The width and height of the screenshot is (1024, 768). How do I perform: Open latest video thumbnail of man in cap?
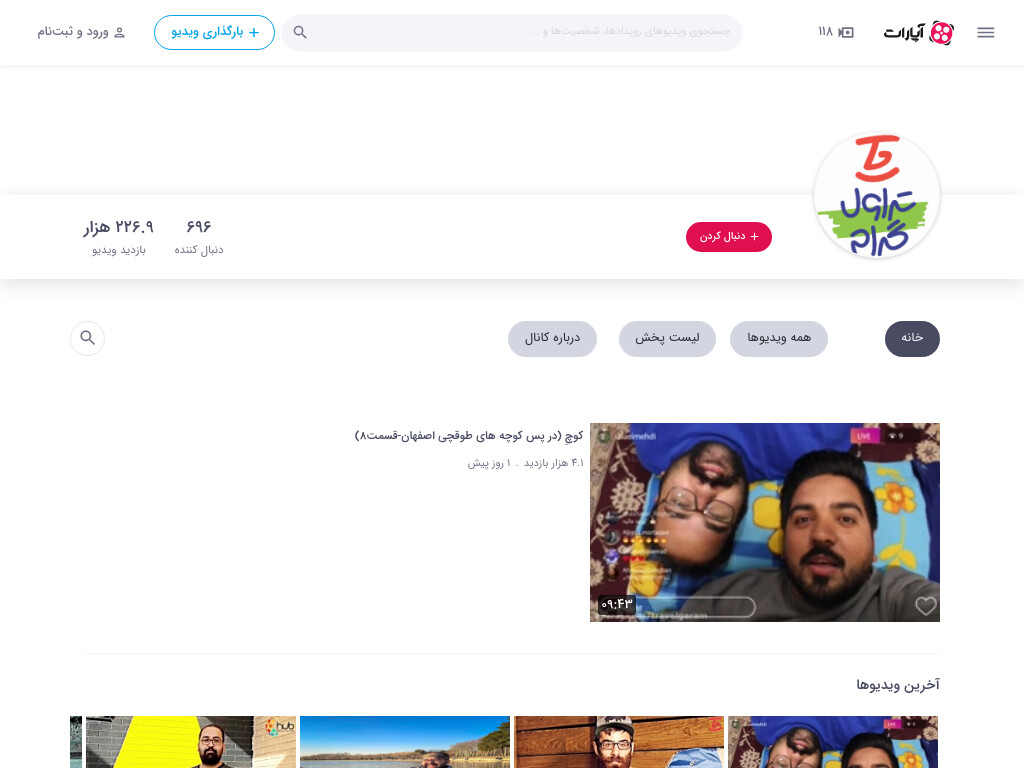click(618, 742)
